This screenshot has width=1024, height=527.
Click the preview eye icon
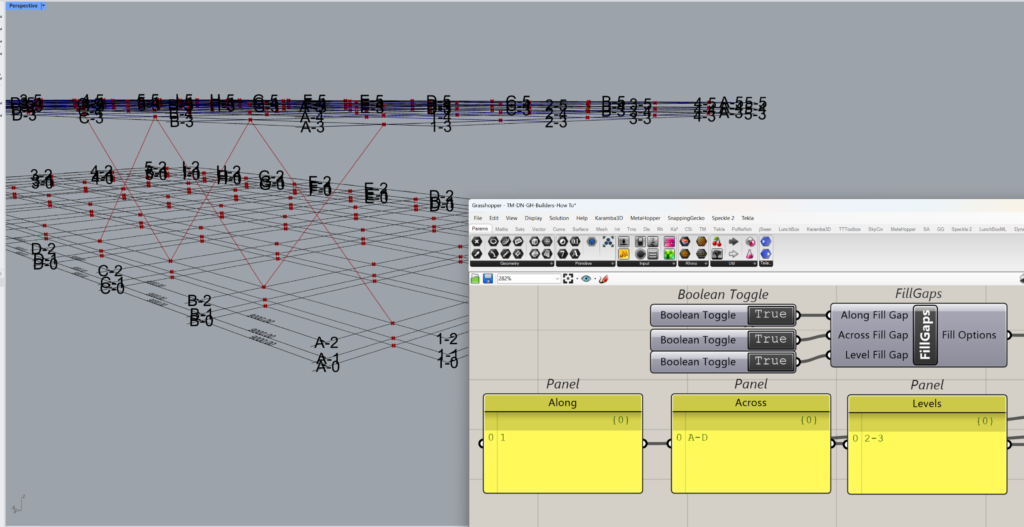point(585,279)
